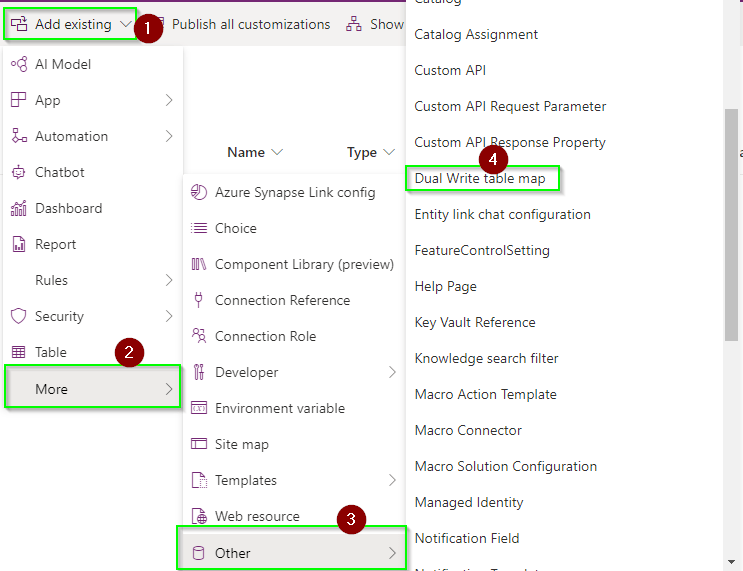Expand the Security submenu chevron
This screenshot has height=571, width=743.
(x=169, y=316)
